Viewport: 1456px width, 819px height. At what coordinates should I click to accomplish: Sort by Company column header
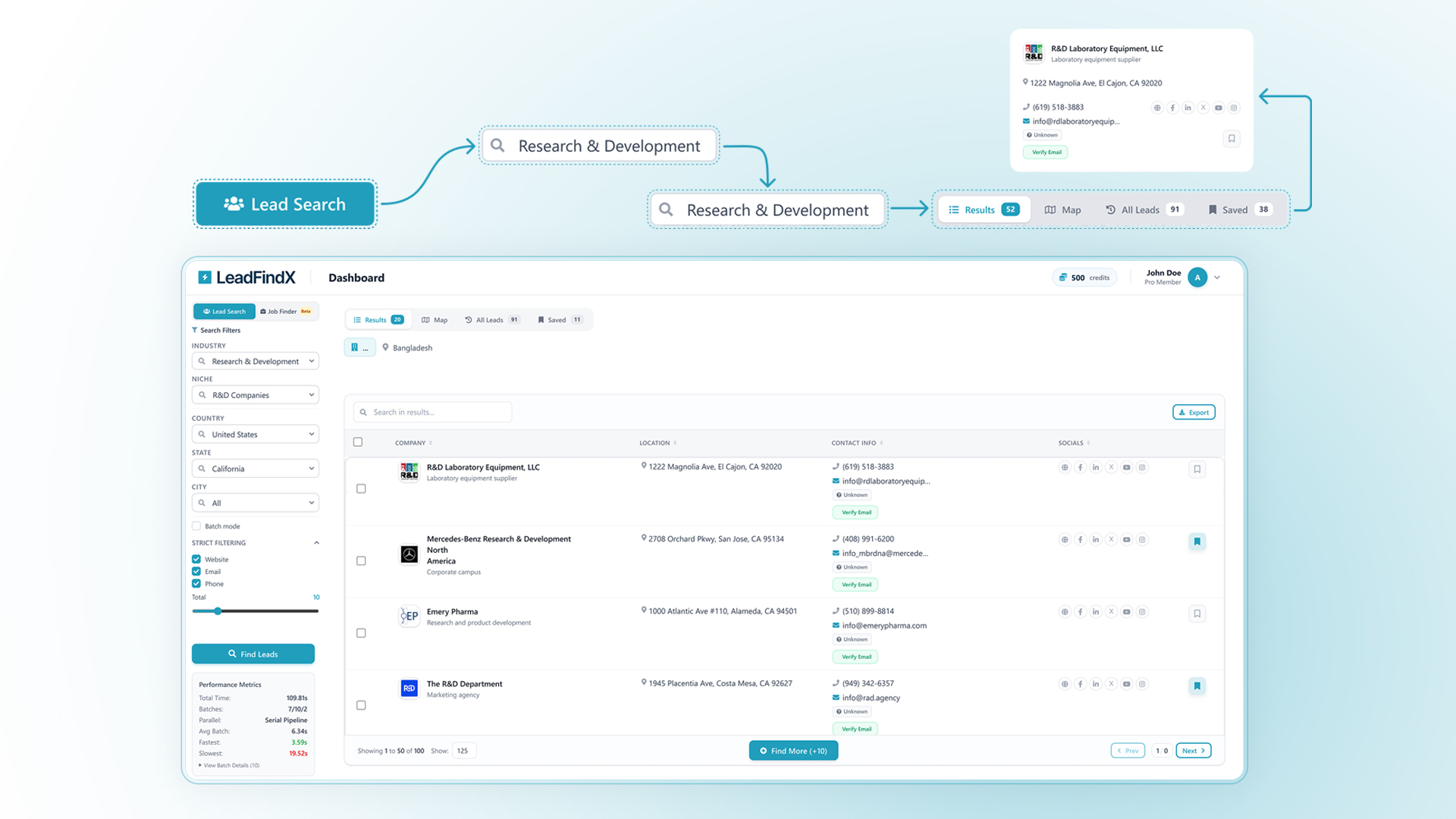pyautogui.click(x=413, y=443)
